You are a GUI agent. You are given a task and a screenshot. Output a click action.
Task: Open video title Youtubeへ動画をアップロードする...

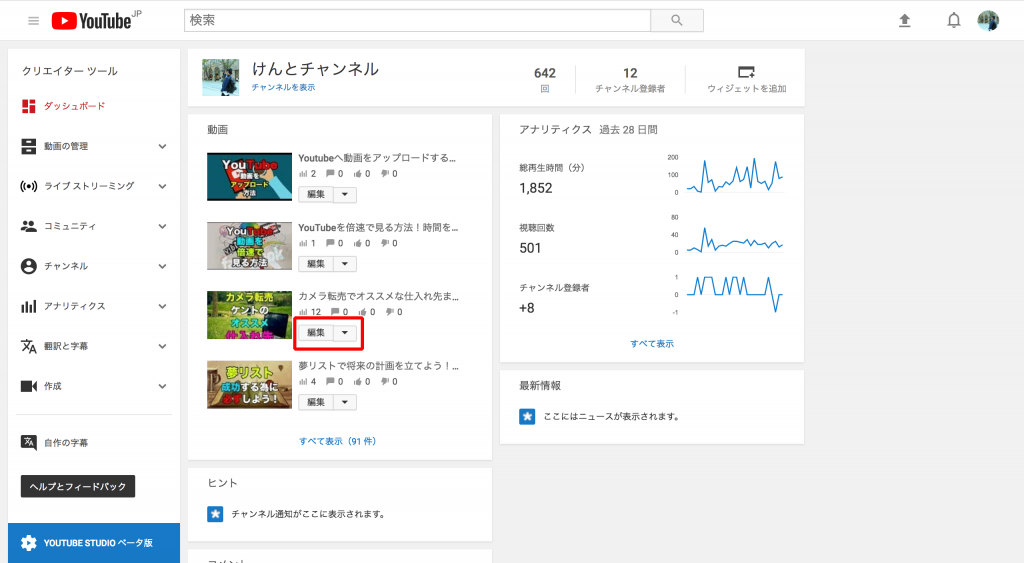(377, 158)
